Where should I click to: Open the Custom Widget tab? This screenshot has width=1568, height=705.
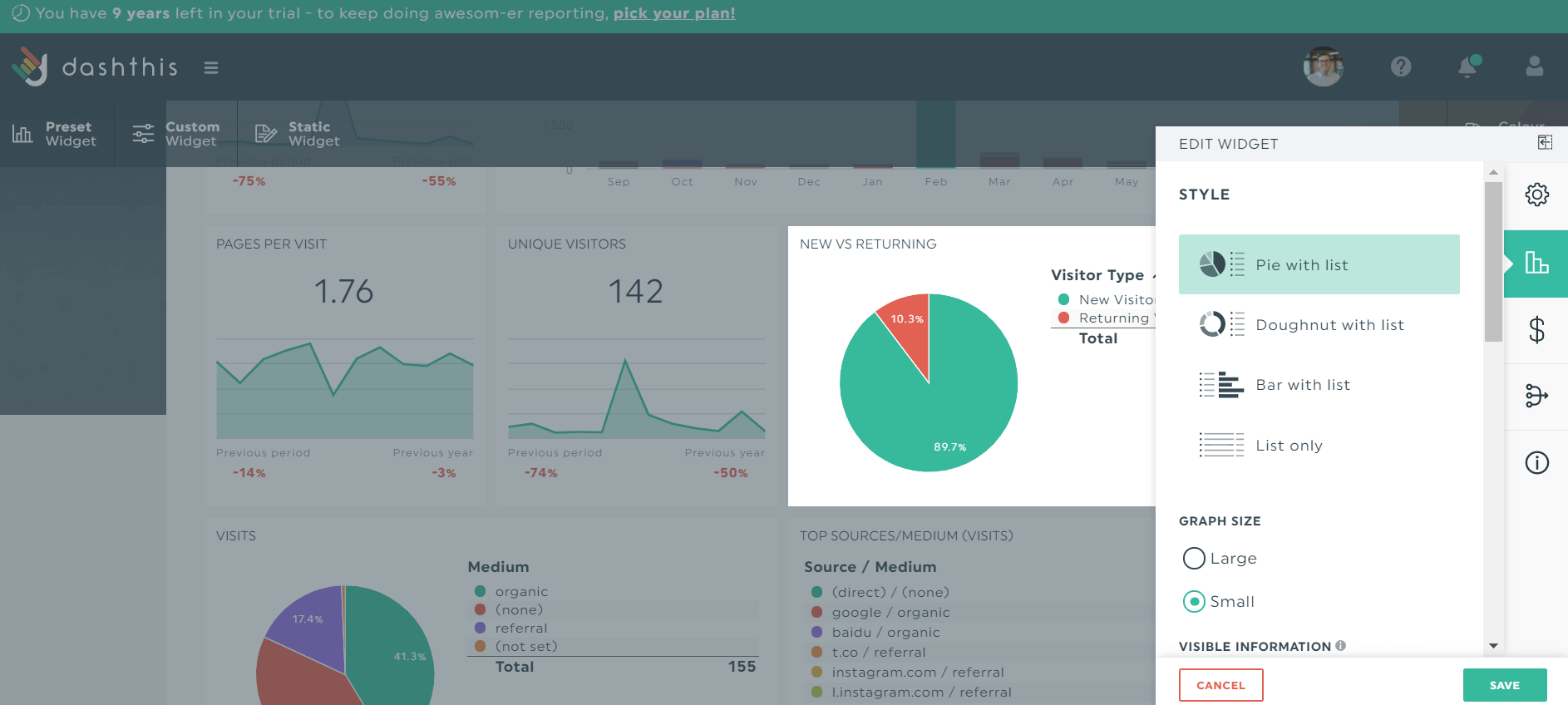tap(176, 134)
